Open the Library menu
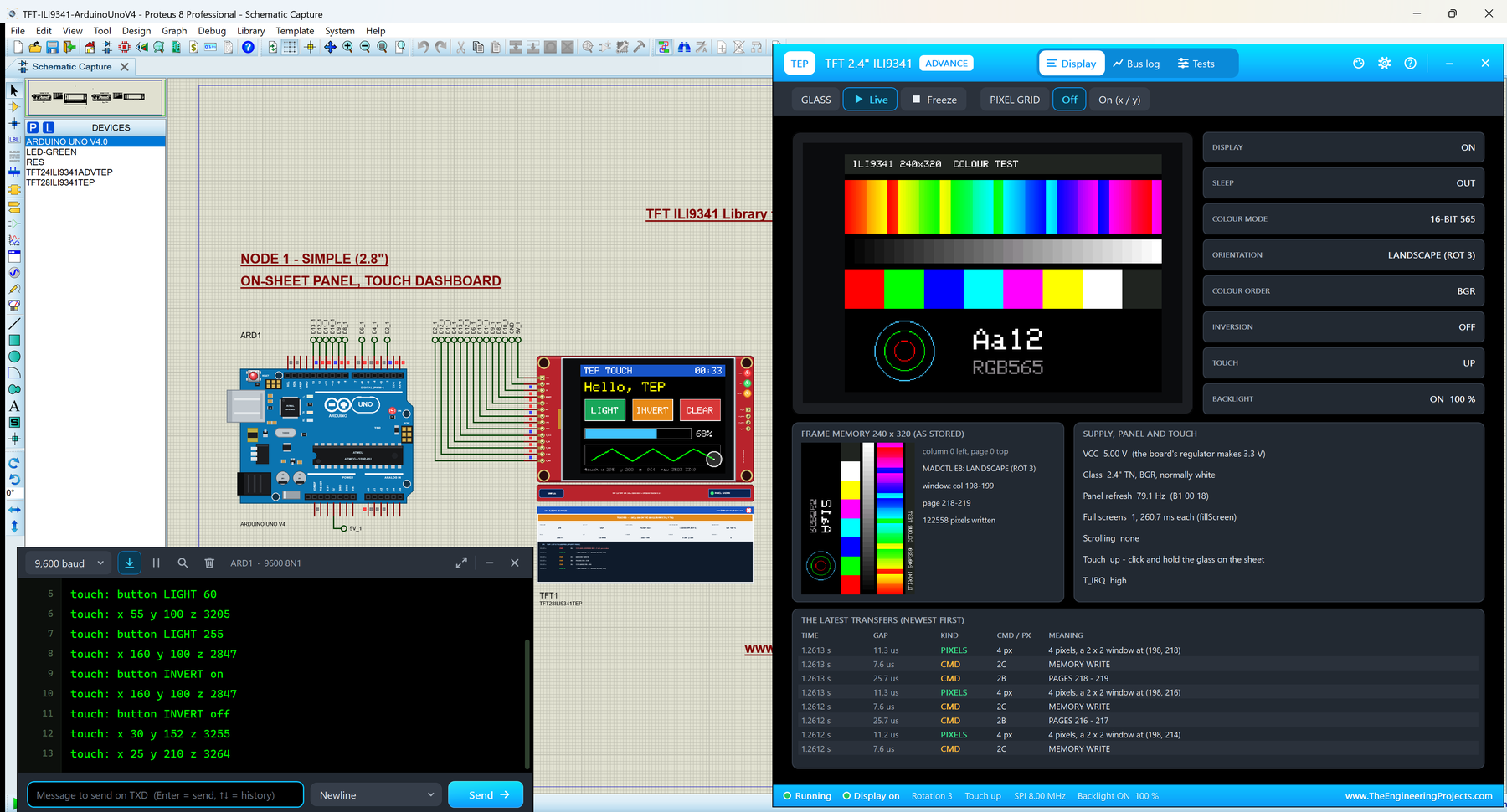Image resolution: width=1507 pixels, height=812 pixels. 250,31
